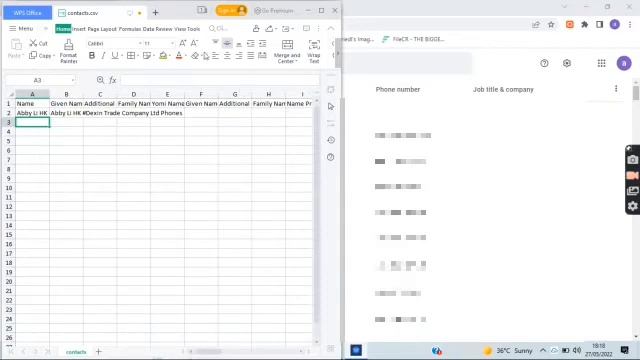The image size is (640, 360).
Task: Align text left
Action: click(215, 56)
